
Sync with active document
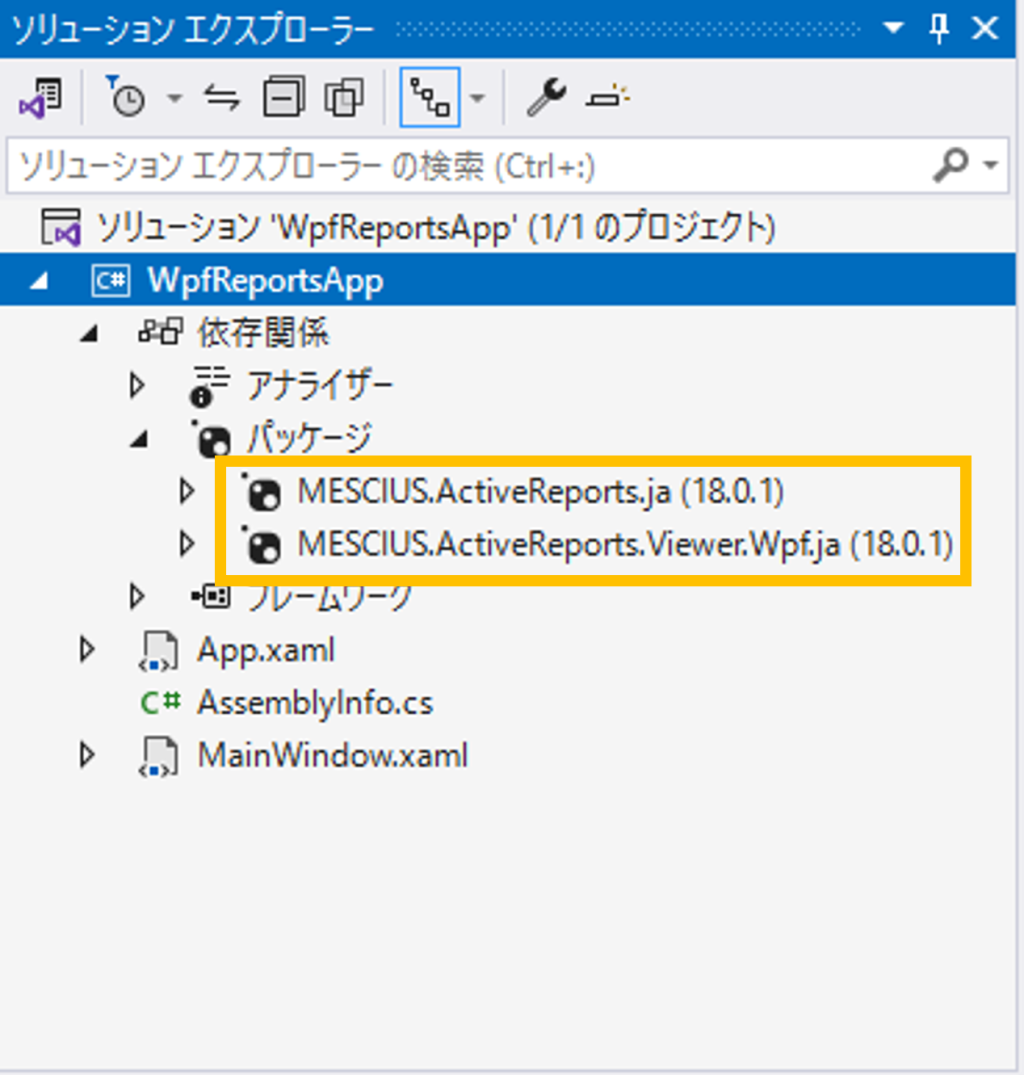(222, 97)
